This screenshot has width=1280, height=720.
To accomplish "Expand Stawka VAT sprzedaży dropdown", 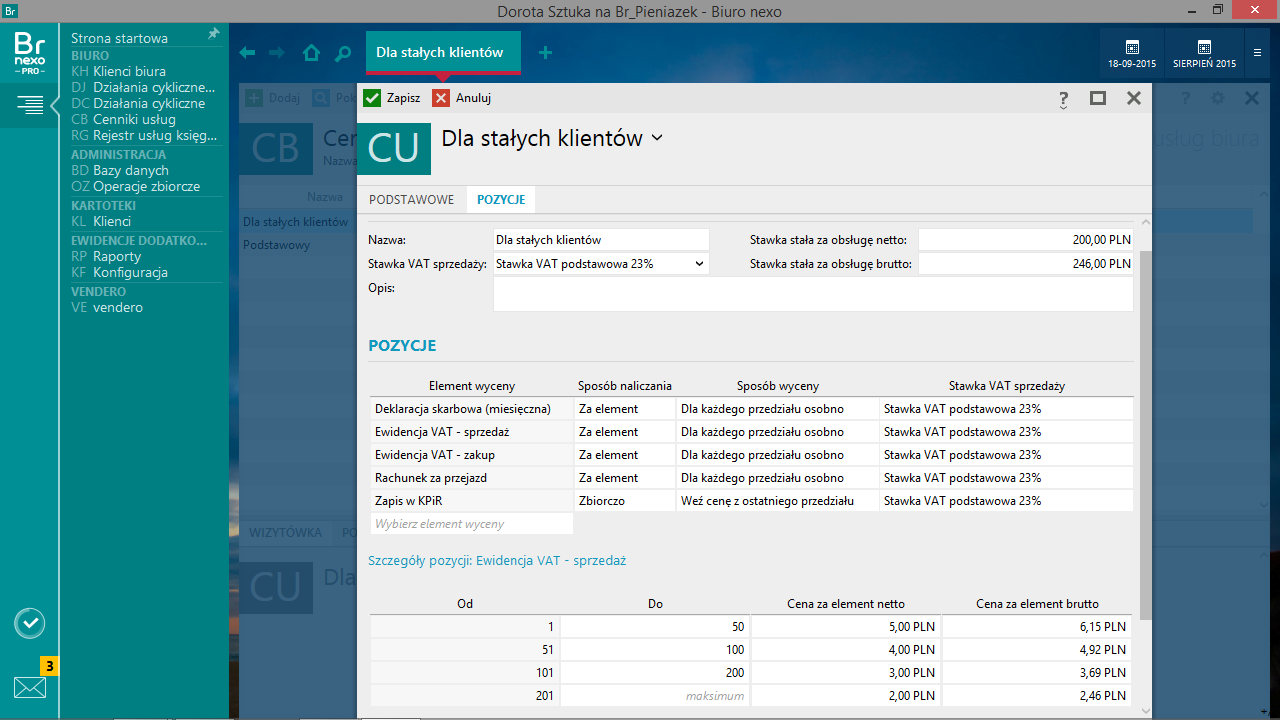I will pos(698,264).
